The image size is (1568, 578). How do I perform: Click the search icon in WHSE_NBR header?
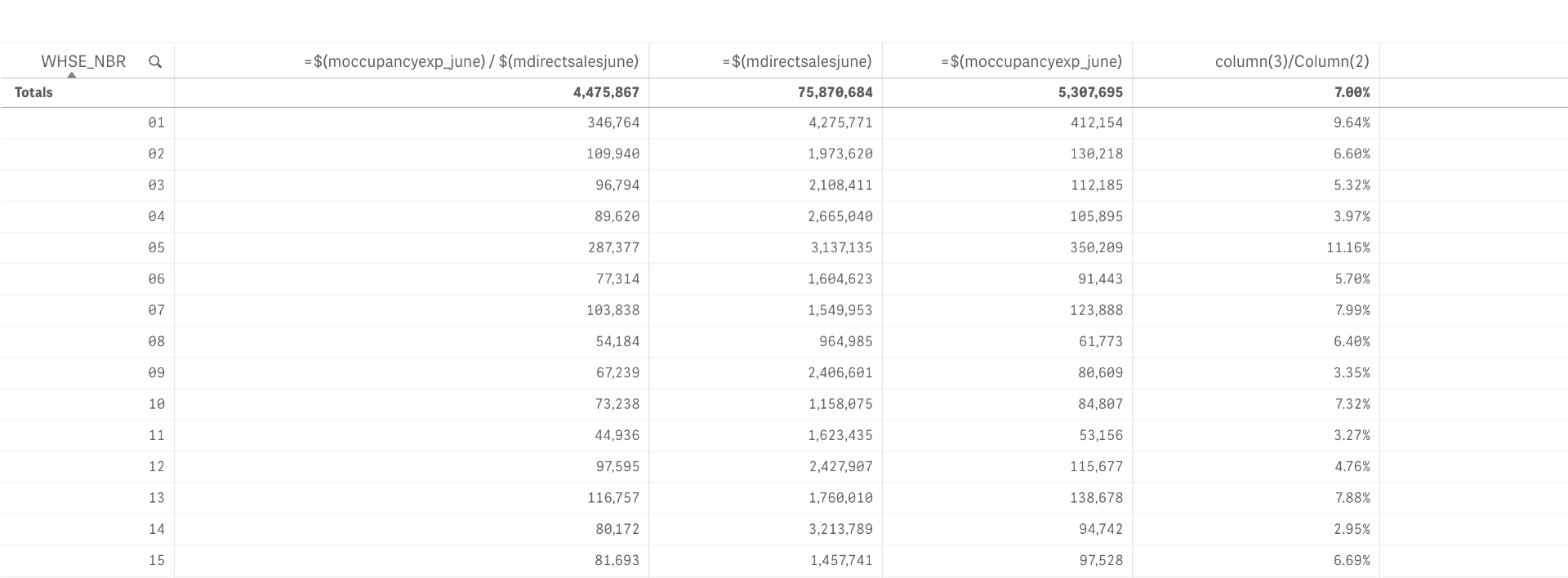click(155, 62)
